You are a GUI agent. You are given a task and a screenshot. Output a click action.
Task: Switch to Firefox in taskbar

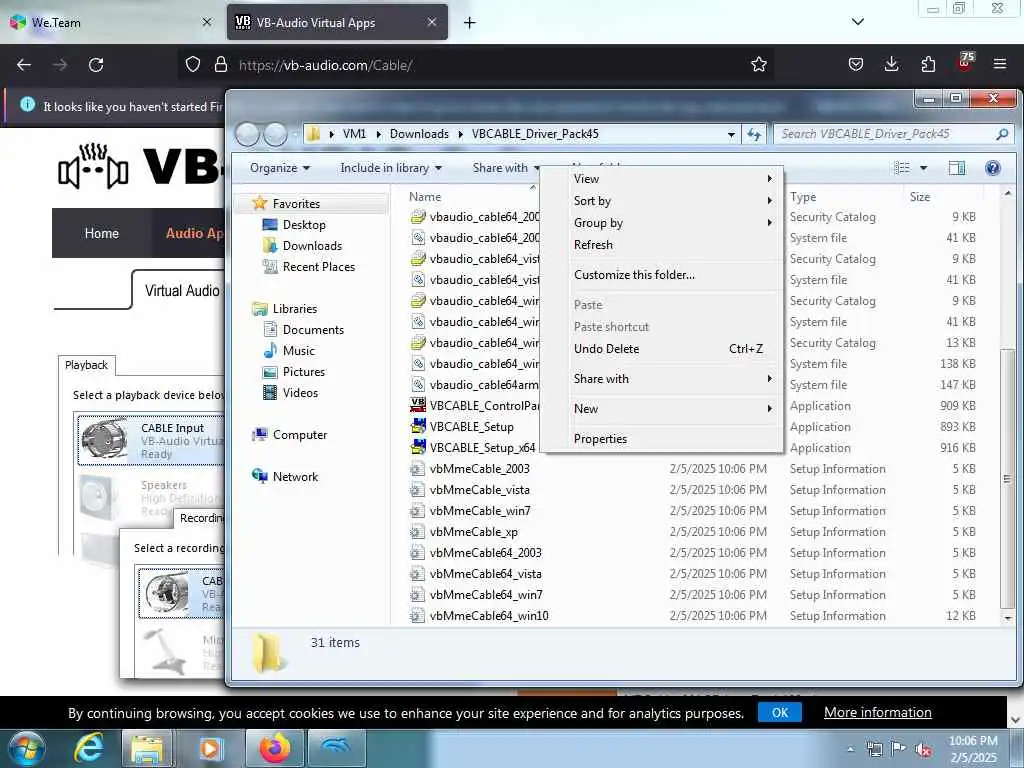[x=275, y=748]
